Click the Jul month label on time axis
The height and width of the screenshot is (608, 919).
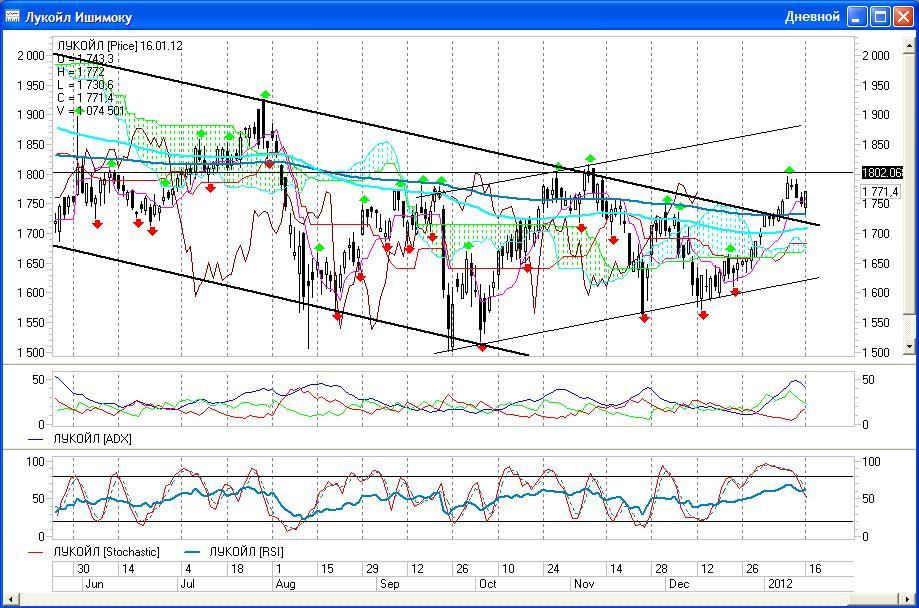[188, 584]
